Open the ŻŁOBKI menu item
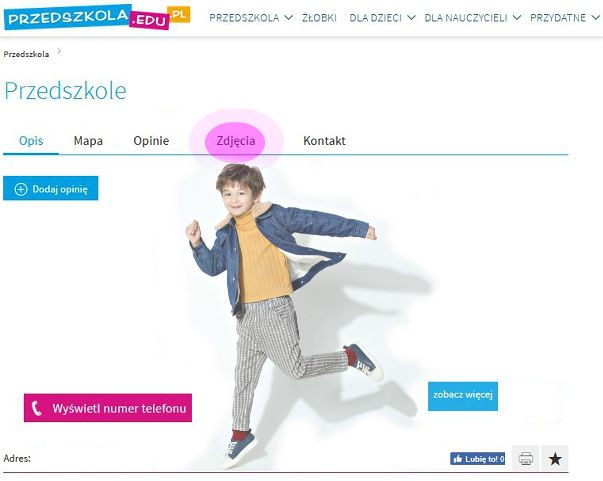 (319, 18)
